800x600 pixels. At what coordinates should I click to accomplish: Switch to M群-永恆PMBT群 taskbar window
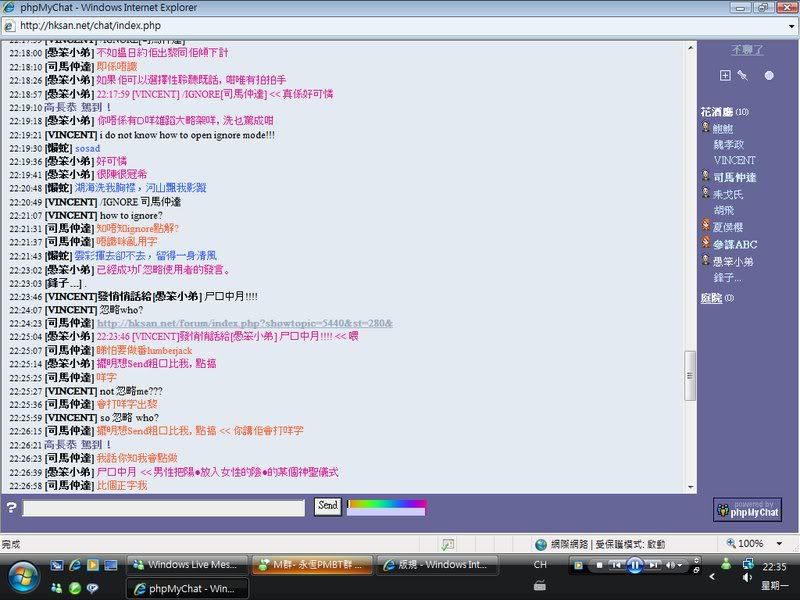tap(312, 565)
